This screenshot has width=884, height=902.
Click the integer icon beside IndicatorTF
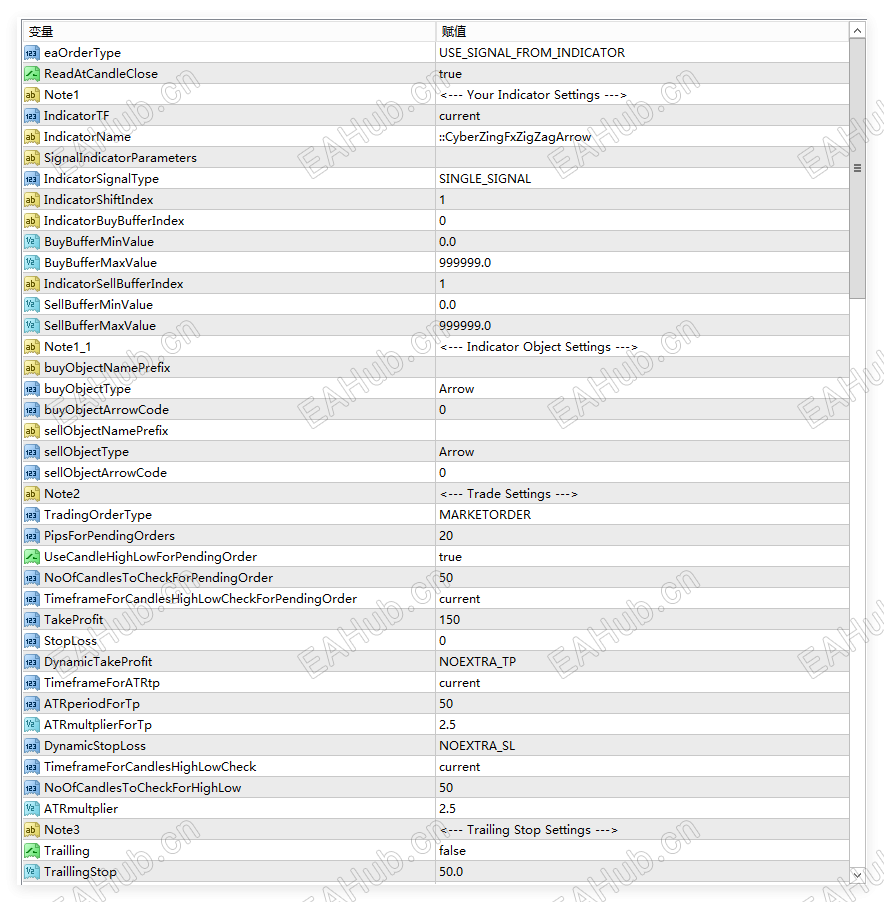click(x=32, y=116)
